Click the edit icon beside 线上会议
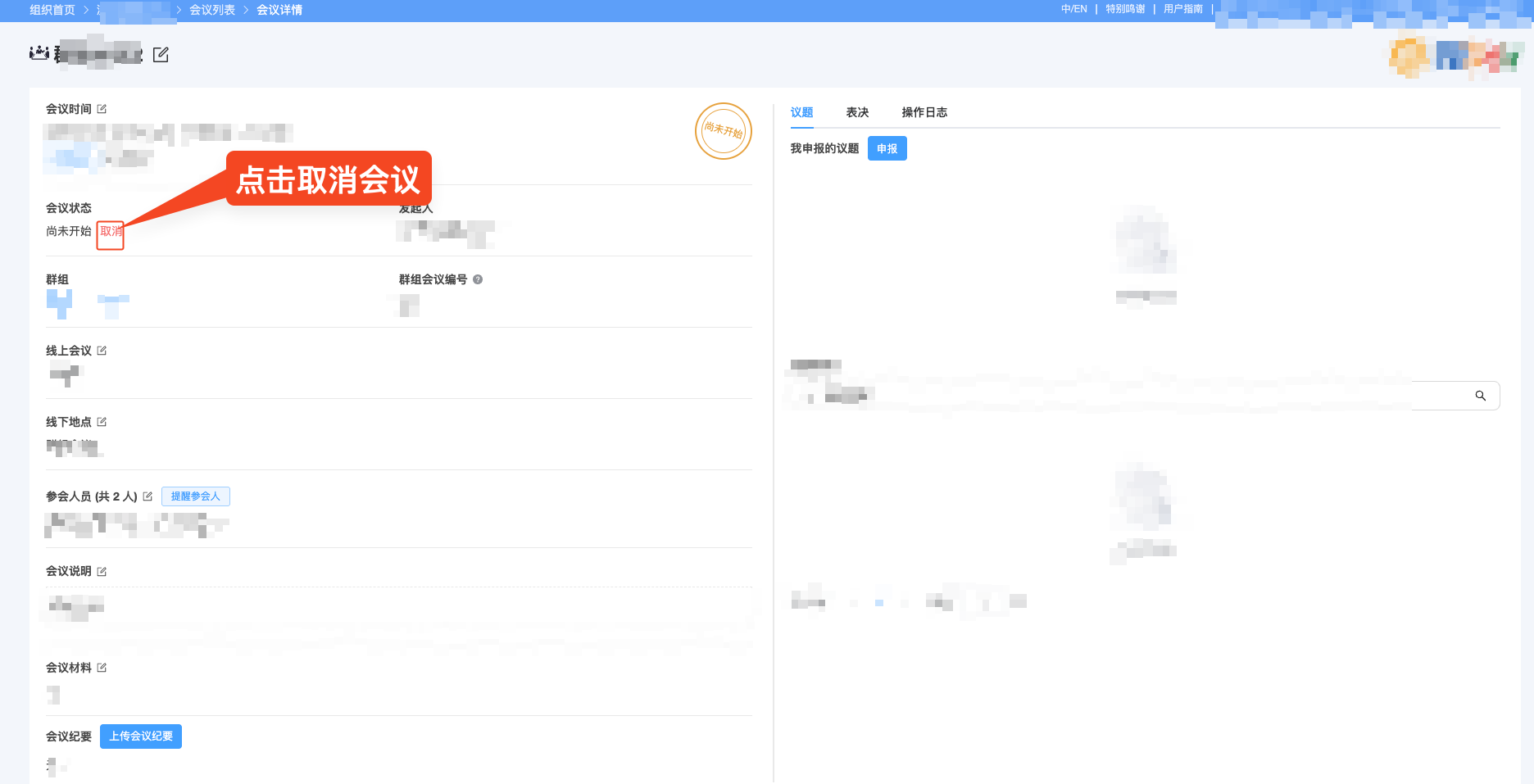The image size is (1534, 784). [x=102, y=350]
